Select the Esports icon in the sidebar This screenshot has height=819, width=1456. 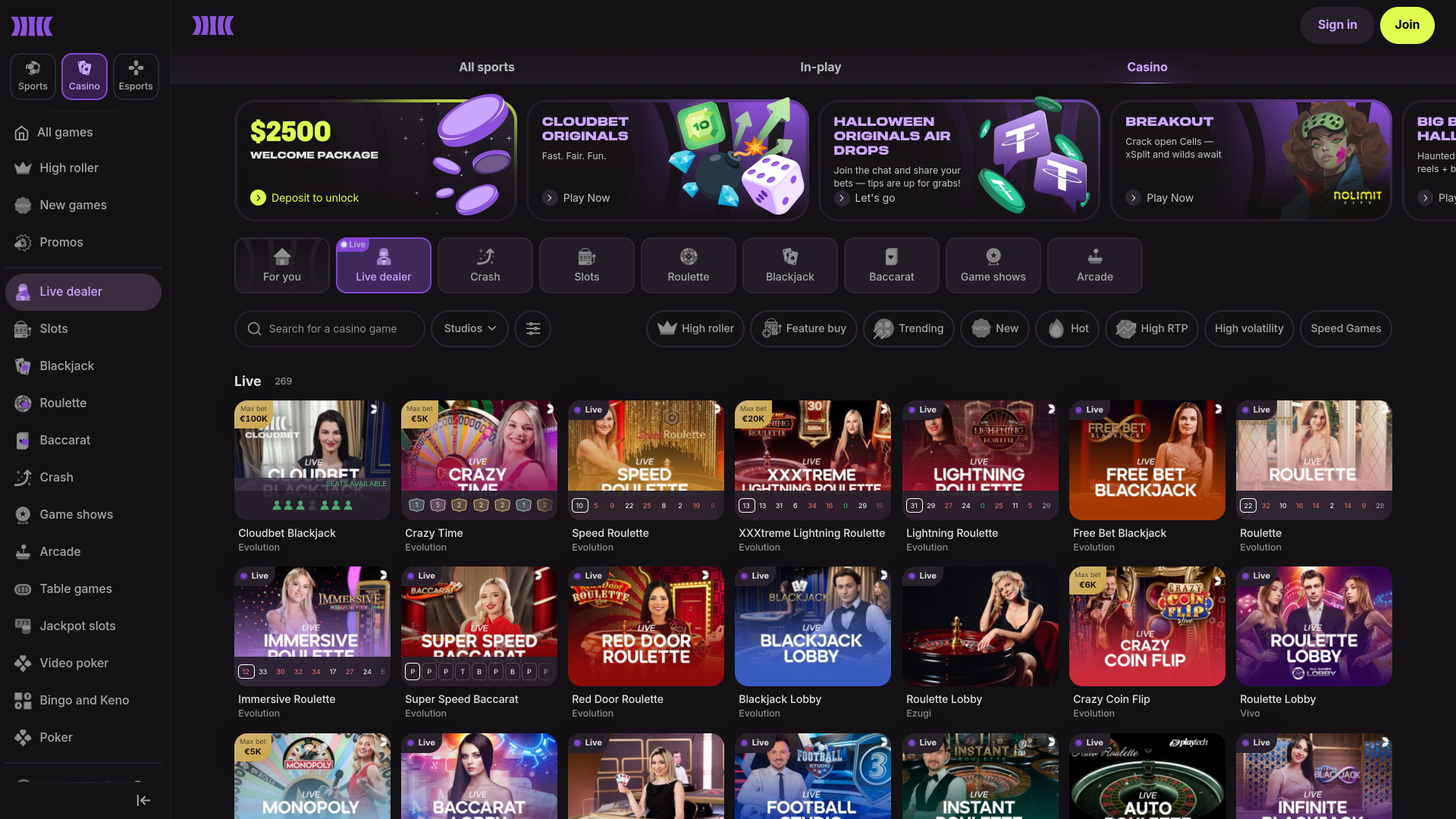[136, 76]
